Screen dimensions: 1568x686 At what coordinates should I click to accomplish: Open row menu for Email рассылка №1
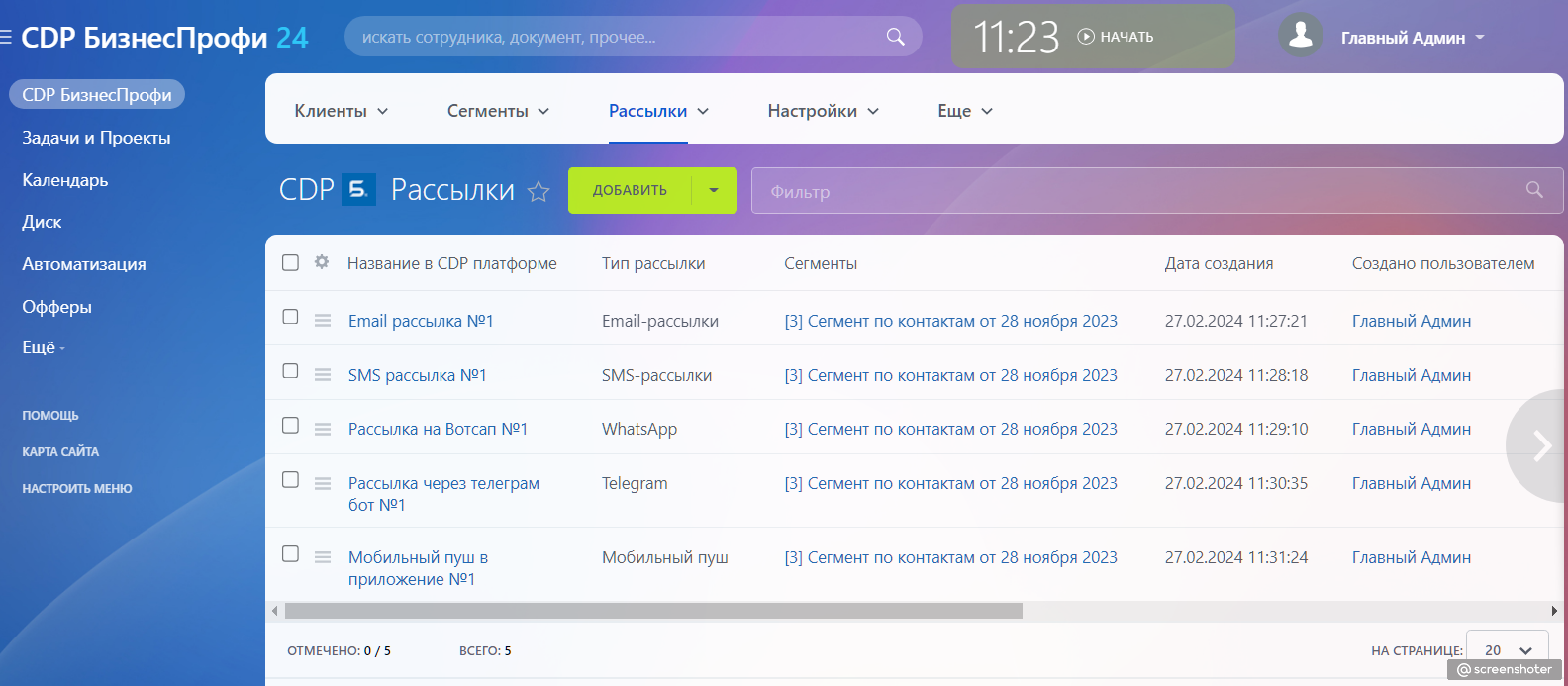pos(323,321)
